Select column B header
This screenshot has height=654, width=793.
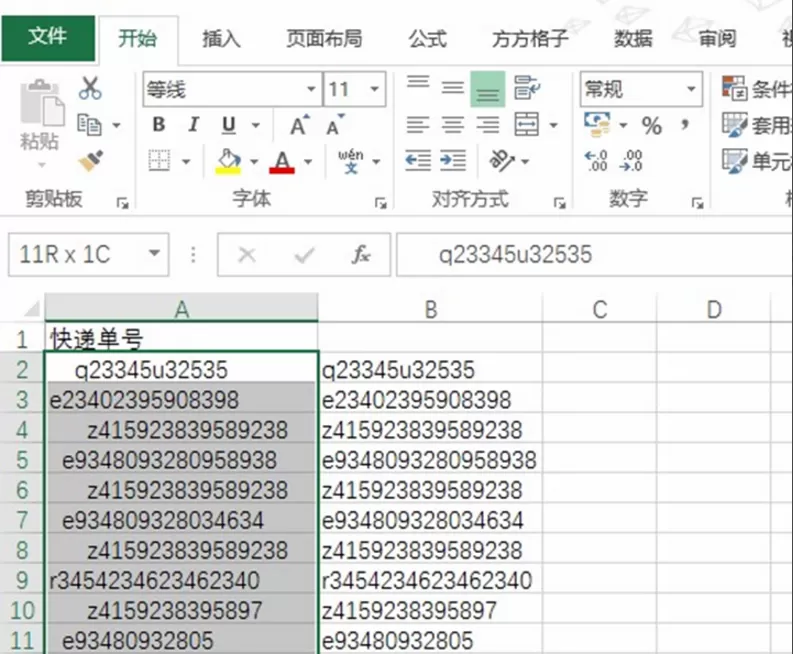click(x=430, y=309)
